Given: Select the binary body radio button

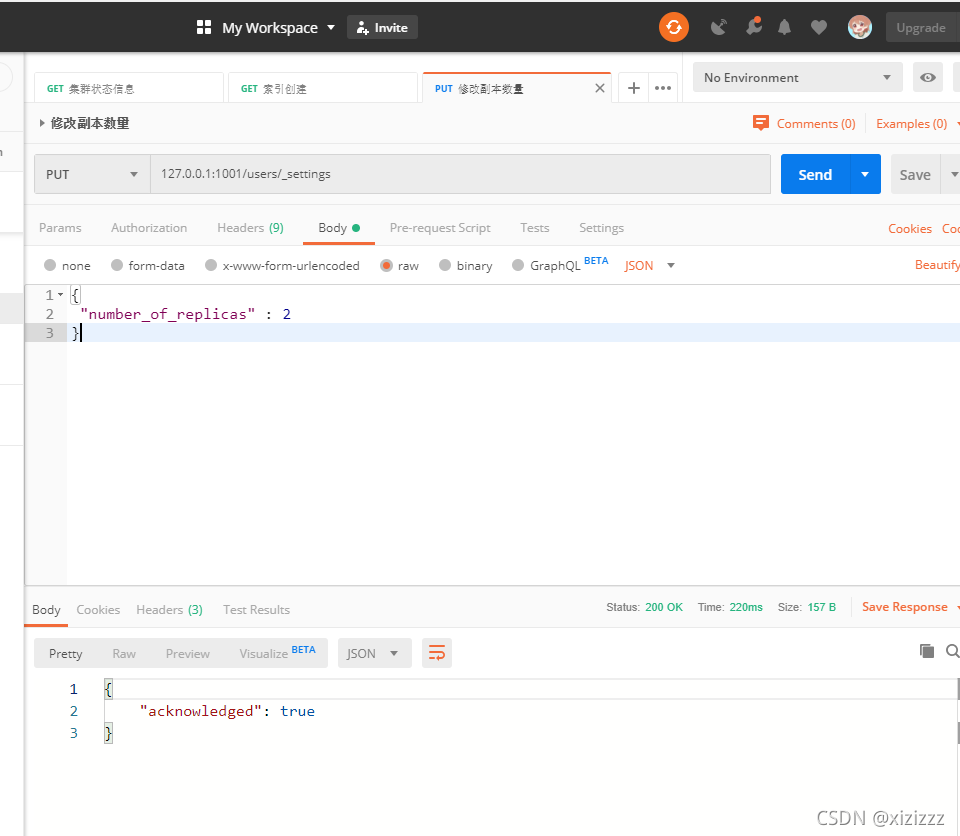Looking at the screenshot, I should tap(445, 265).
